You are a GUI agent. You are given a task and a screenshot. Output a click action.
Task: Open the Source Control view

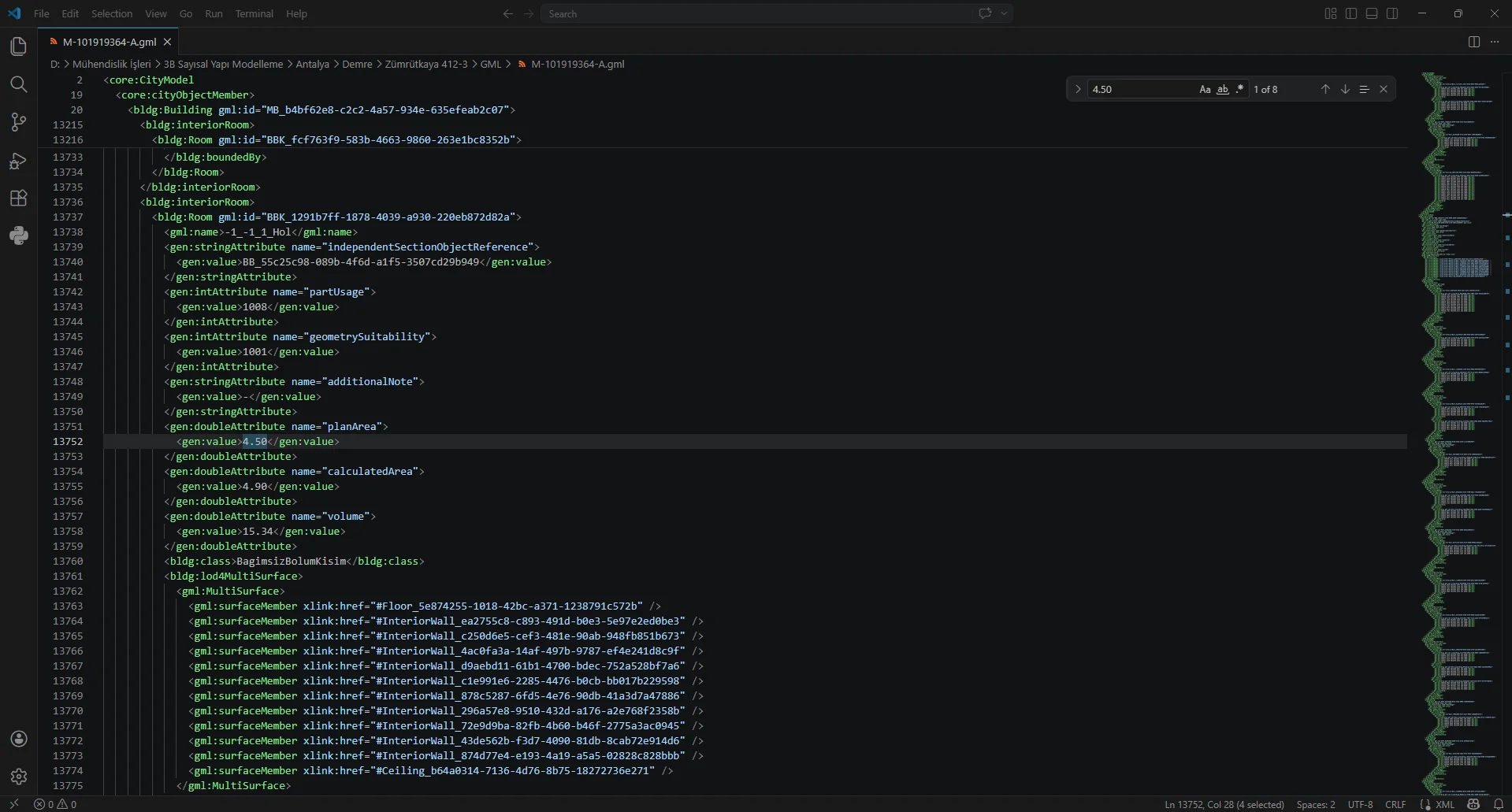19,122
